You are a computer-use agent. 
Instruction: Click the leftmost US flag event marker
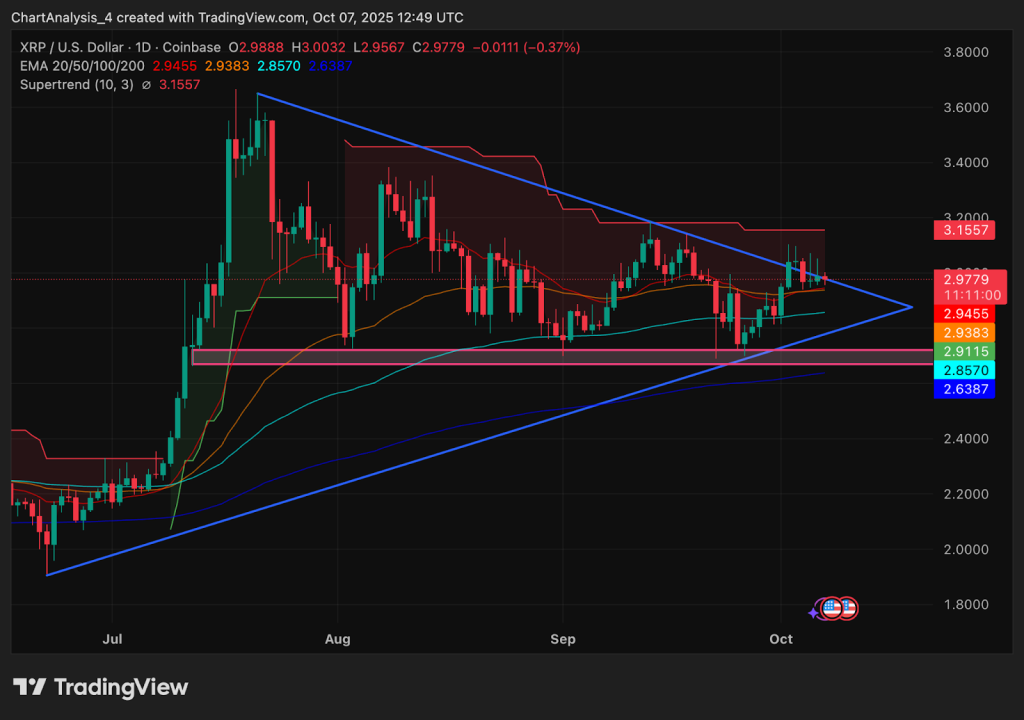(x=832, y=607)
